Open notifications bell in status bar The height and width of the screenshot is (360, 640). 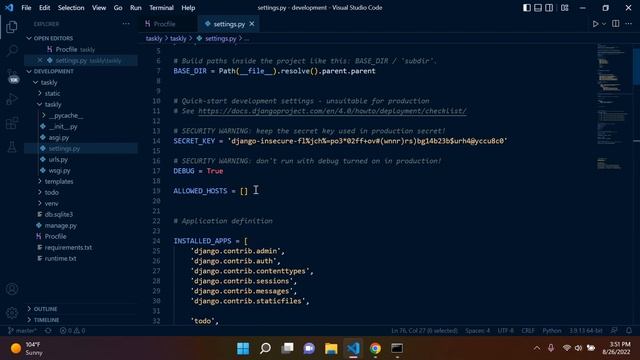tap(629, 331)
